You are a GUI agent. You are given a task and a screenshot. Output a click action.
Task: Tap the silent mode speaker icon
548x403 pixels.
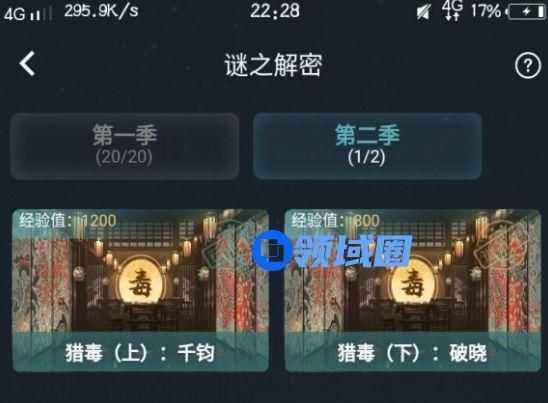(423, 12)
